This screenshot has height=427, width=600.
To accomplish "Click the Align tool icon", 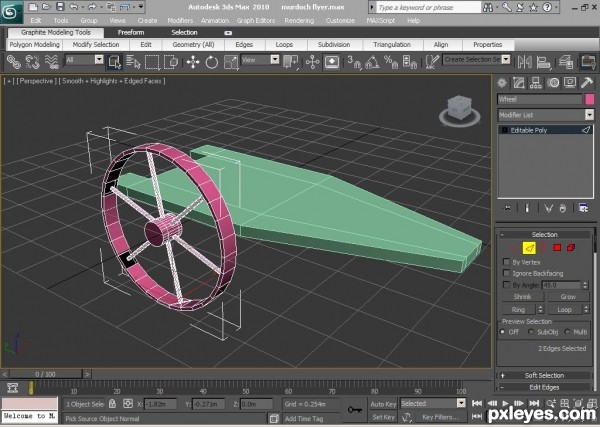I will pyautogui.click(x=543, y=62).
